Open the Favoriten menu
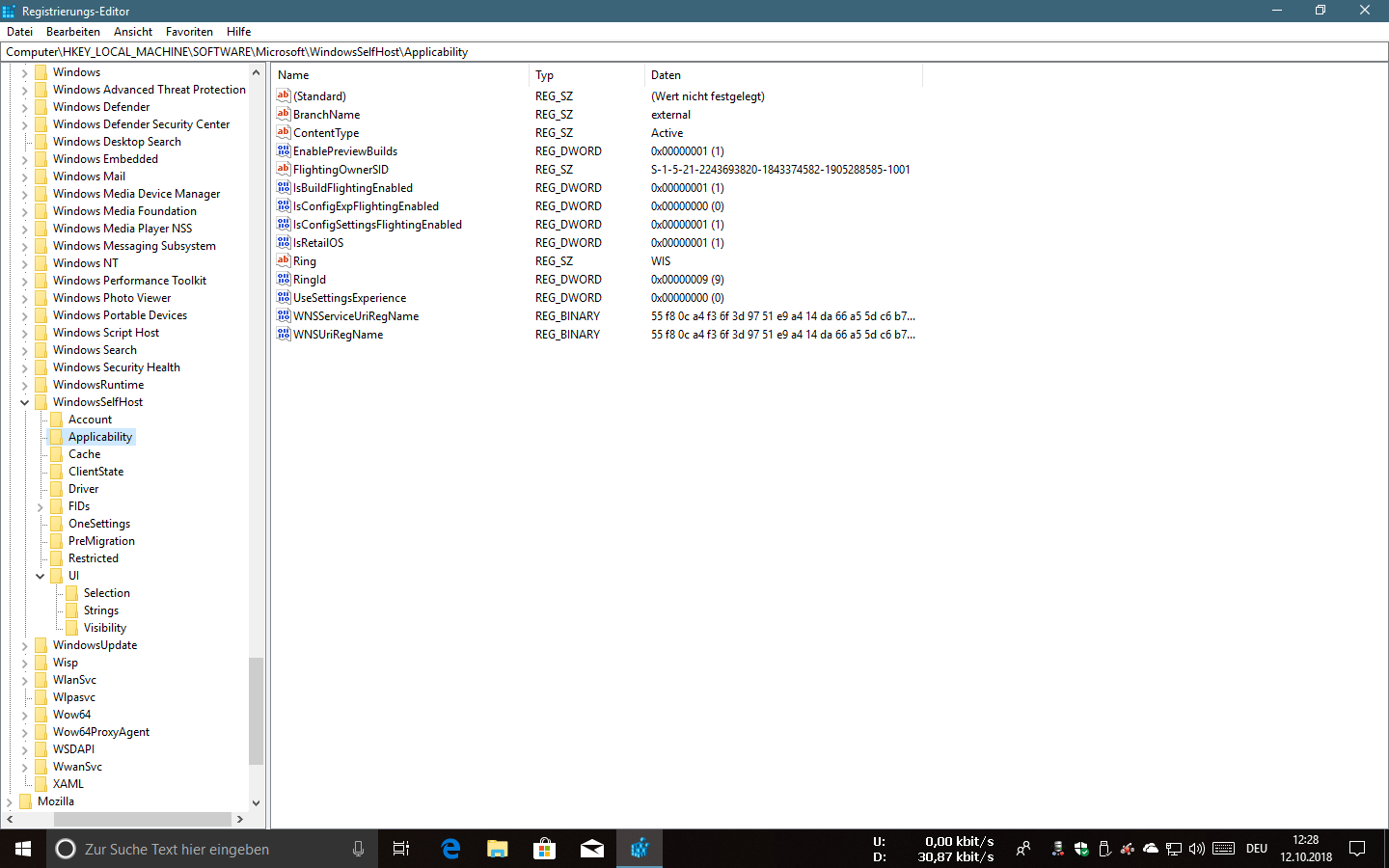 [x=189, y=32]
